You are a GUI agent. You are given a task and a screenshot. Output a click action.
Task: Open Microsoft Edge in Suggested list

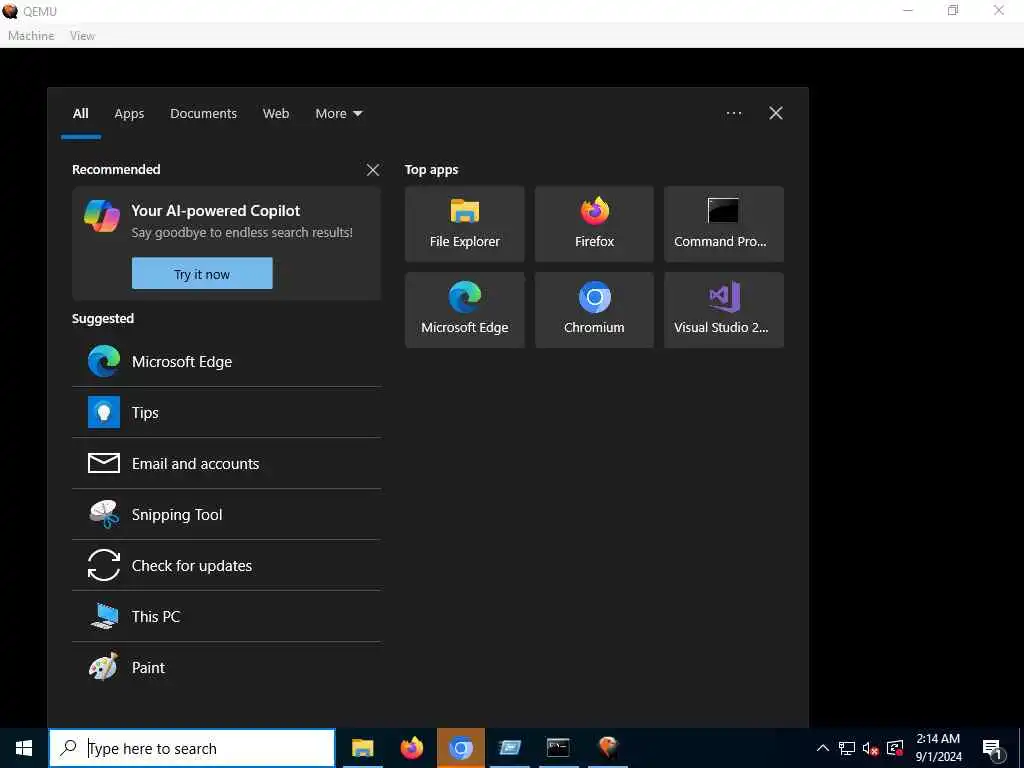[226, 361]
